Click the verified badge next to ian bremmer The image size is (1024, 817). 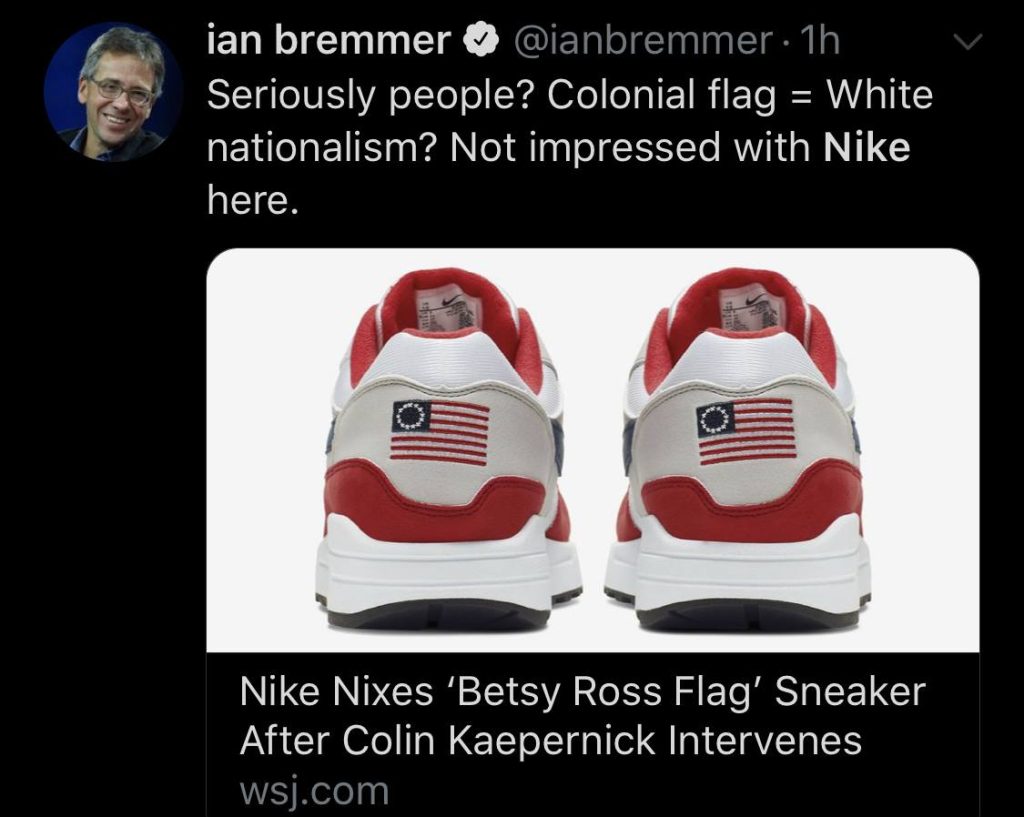point(481,40)
